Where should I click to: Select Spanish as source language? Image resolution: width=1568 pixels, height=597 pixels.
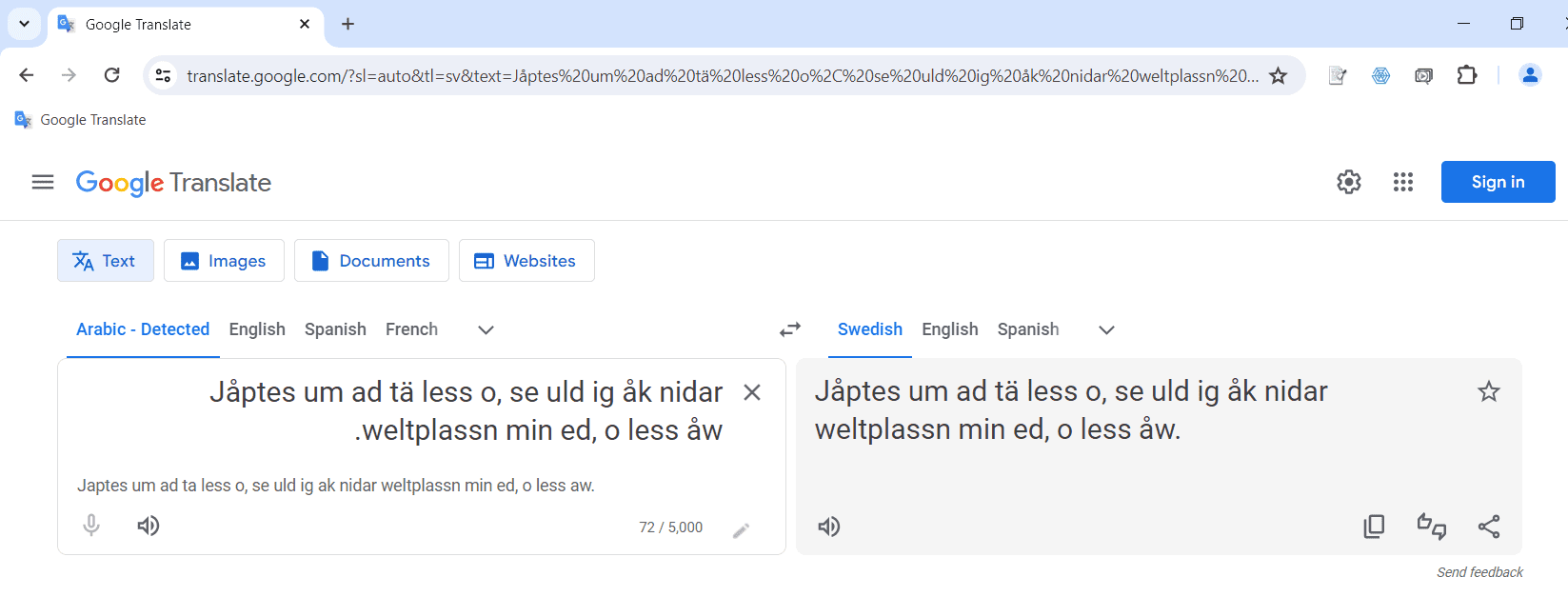click(x=335, y=329)
